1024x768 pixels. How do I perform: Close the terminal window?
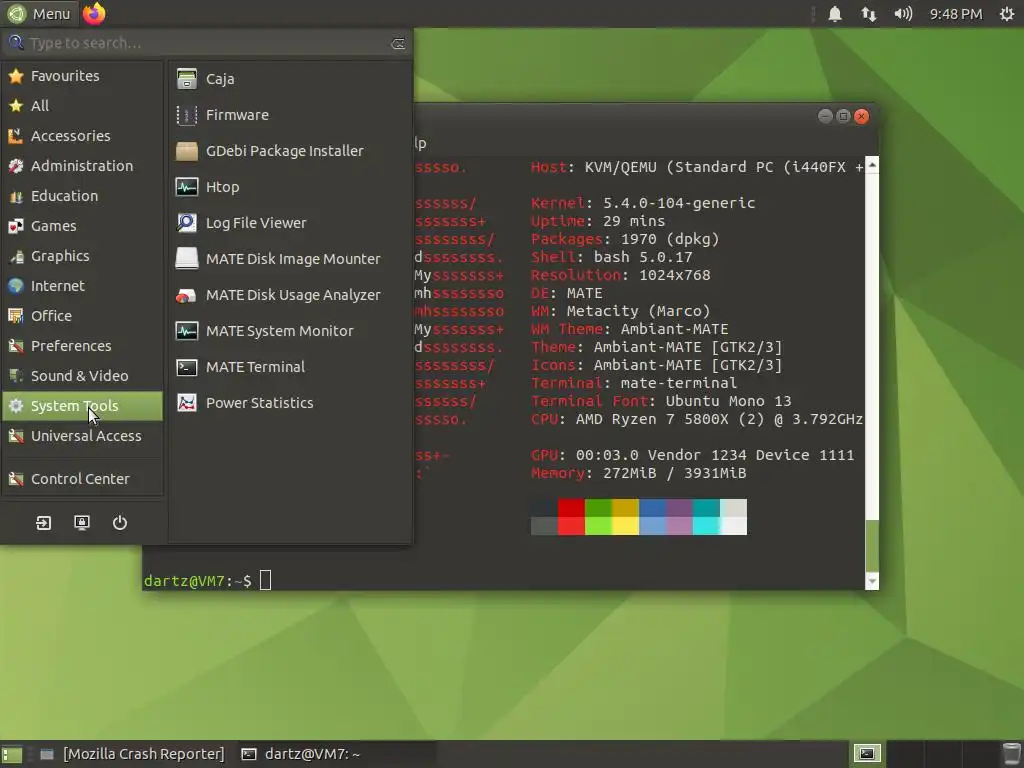861,116
